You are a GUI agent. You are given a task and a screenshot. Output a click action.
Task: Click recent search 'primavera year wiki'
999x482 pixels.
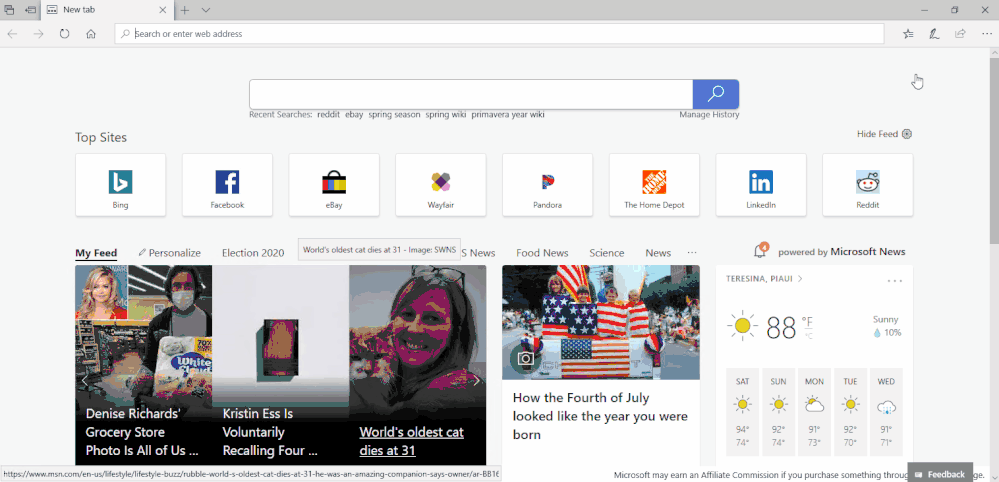click(x=508, y=115)
